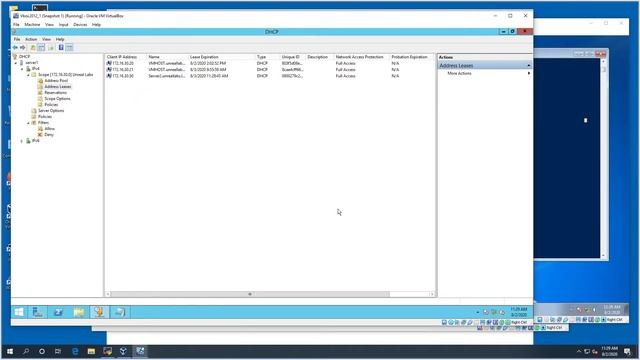Click the scroll right arrow in leases list
The height and width of the screenshot is (360, 640).
tap(432, 294)
